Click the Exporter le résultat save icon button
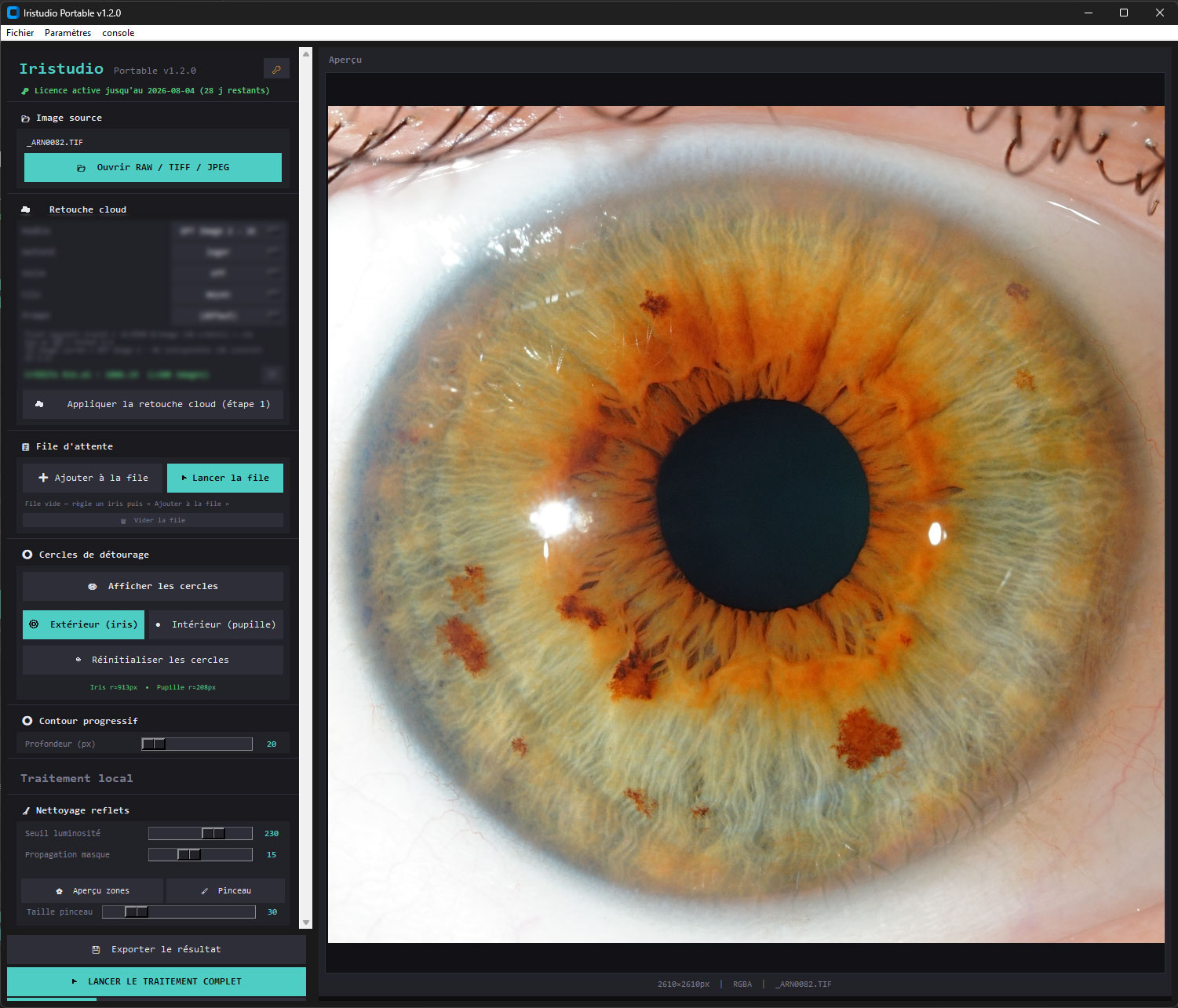This screenshot has width=1178, height=1008. pyautogui.click(x=156, y=949)
